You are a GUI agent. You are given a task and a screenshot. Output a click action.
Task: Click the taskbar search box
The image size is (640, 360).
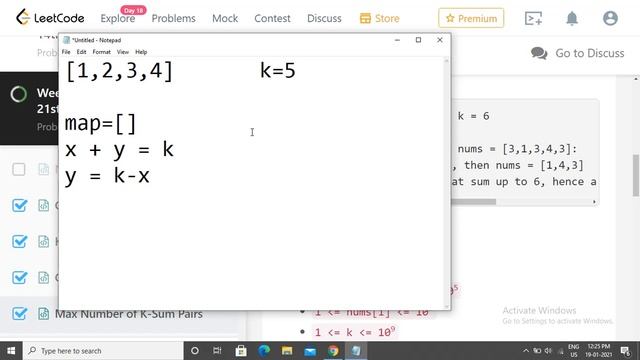(x=103, y=351)
